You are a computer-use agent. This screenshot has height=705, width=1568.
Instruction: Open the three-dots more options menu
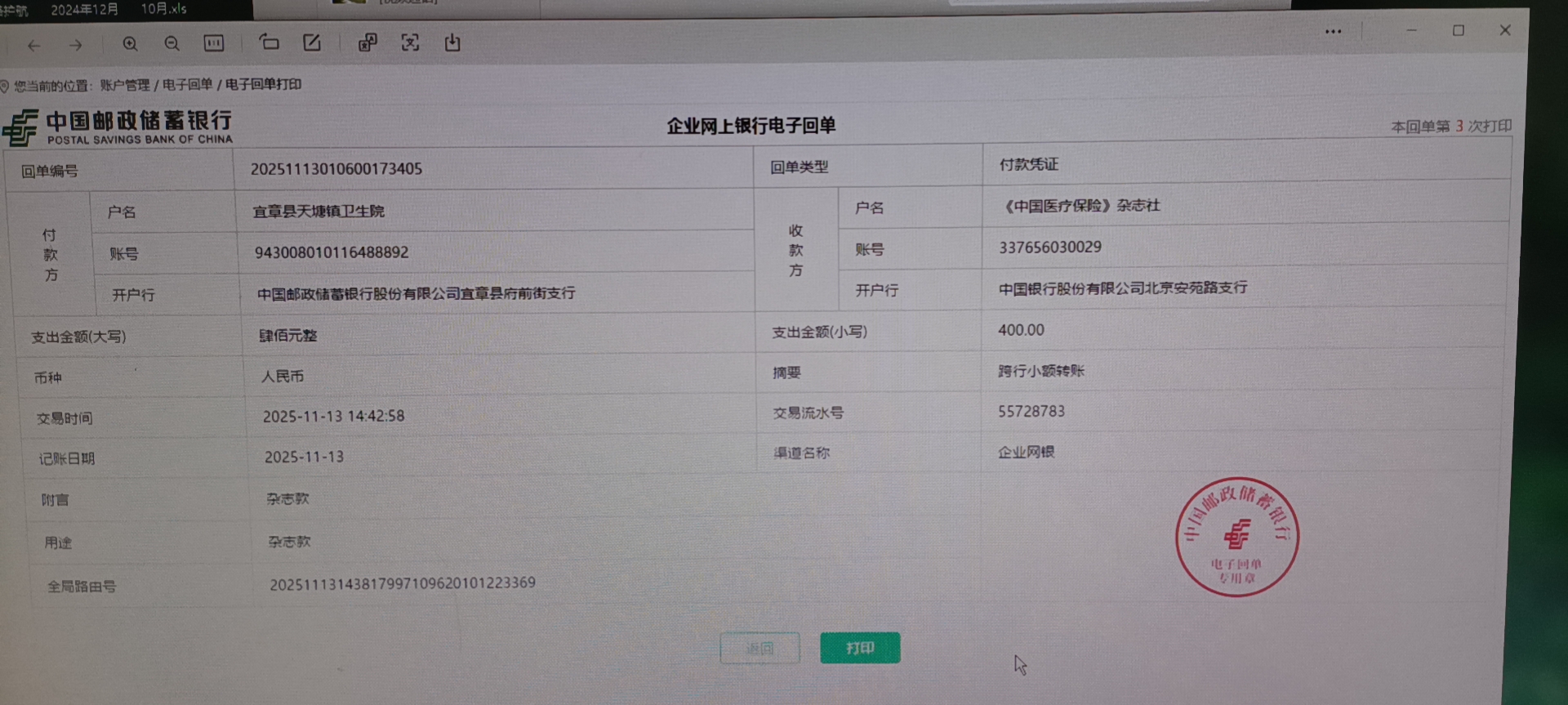click(x=1333, y=32)
